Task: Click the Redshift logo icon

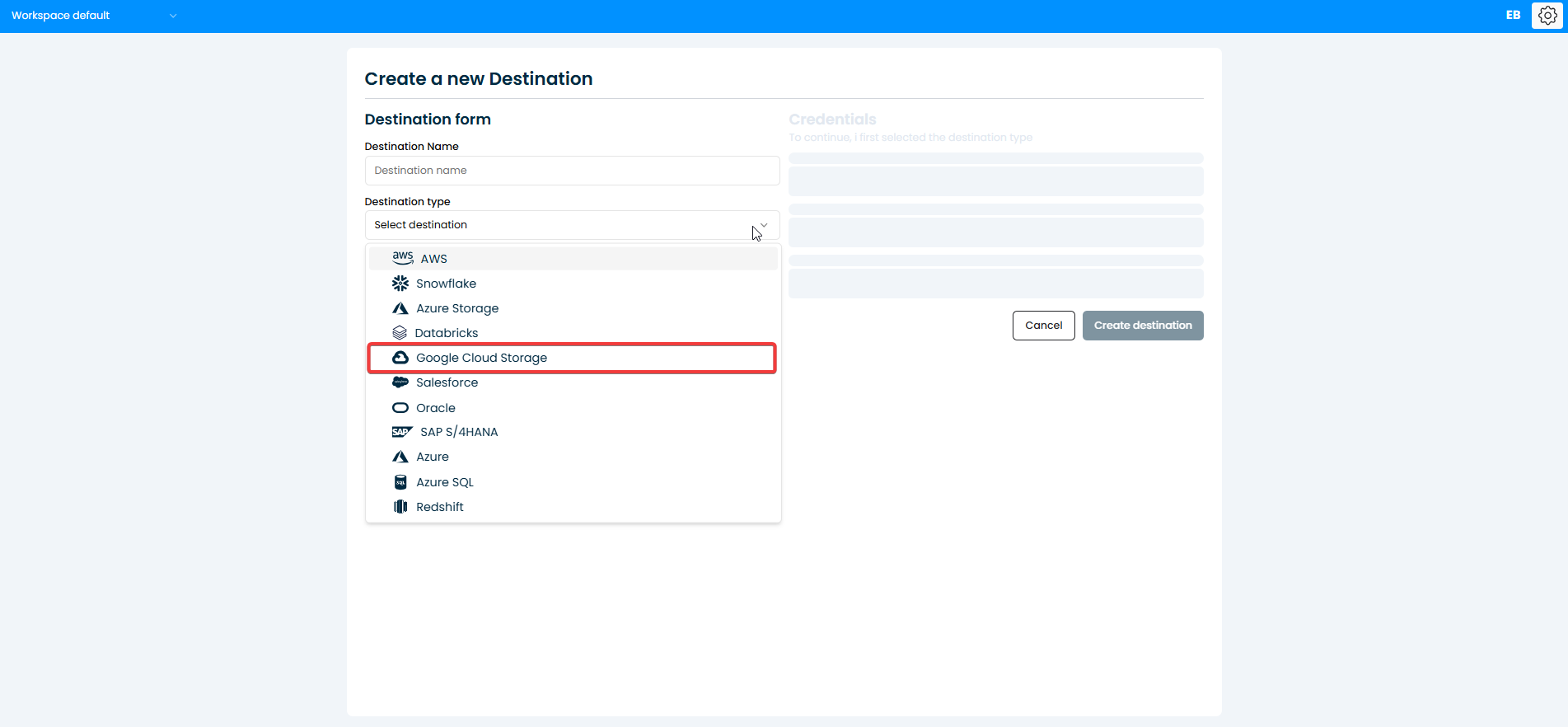Action: point(400,507)
